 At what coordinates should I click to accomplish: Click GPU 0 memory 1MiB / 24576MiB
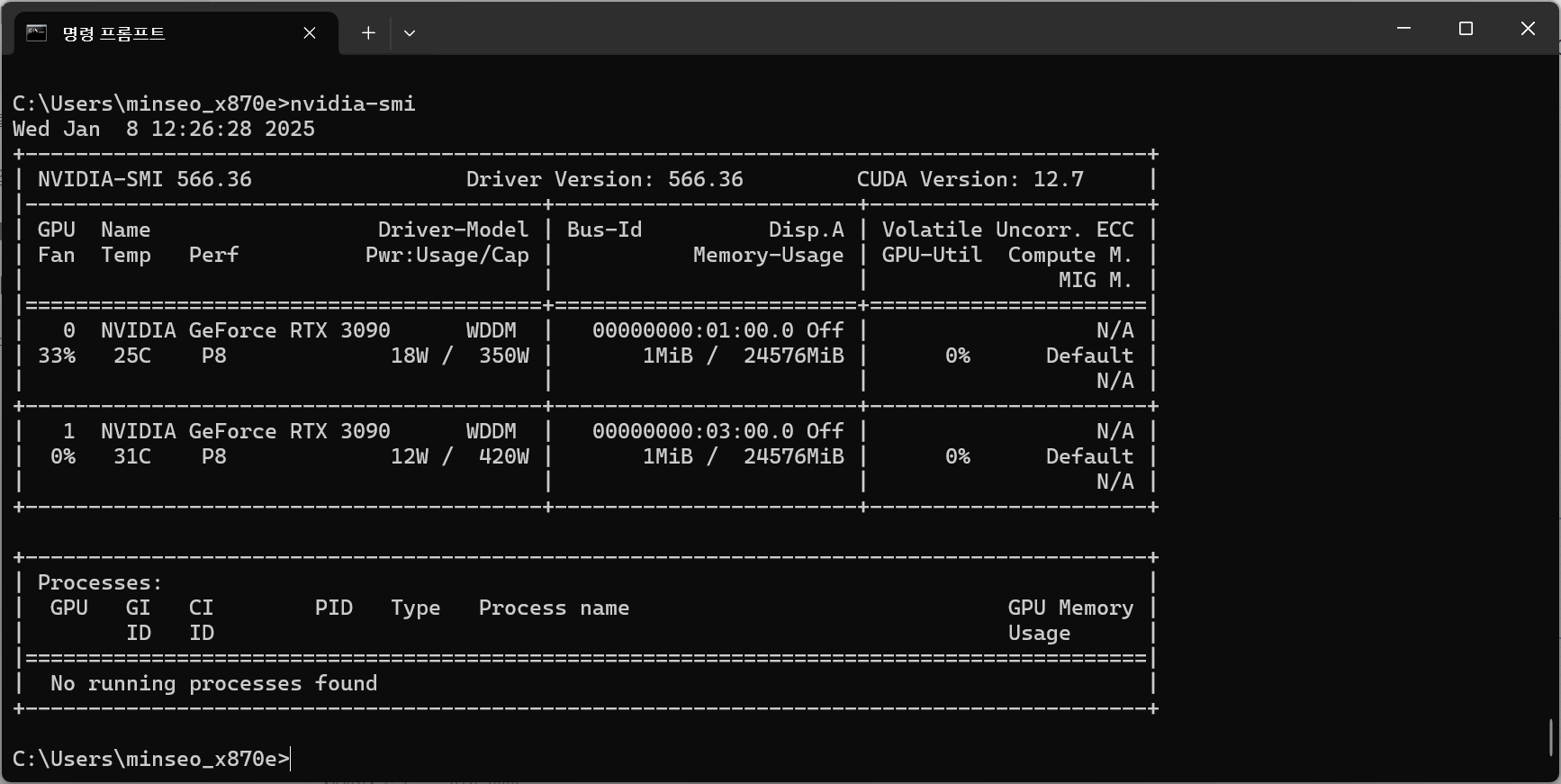(x=744, y=356)
